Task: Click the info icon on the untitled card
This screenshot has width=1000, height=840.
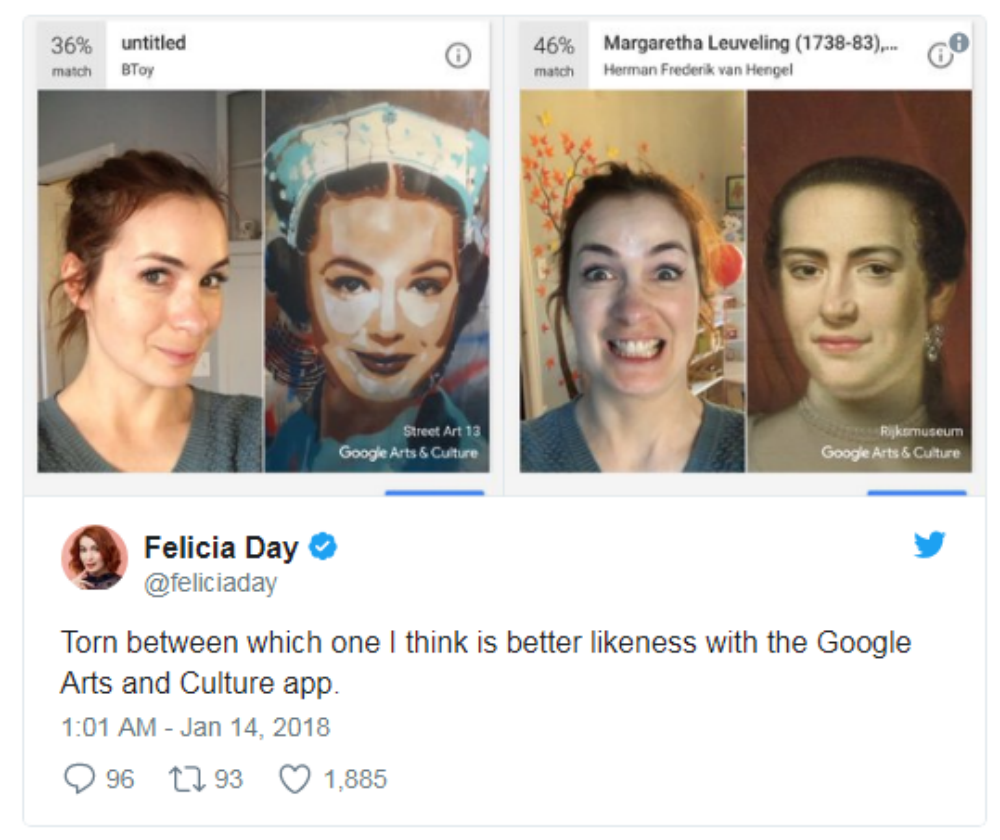Action: (x=457, y=57)
